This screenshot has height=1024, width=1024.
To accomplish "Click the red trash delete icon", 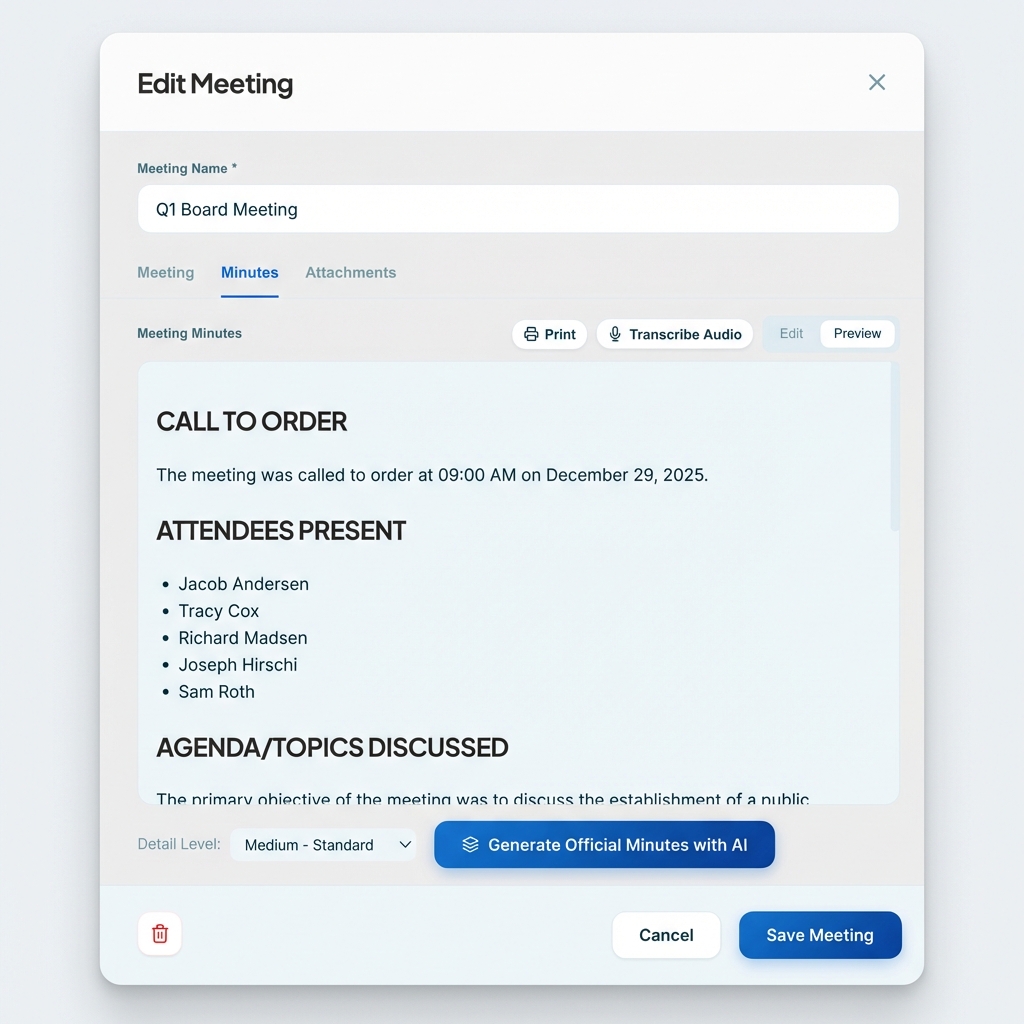I will coord(159,933).
